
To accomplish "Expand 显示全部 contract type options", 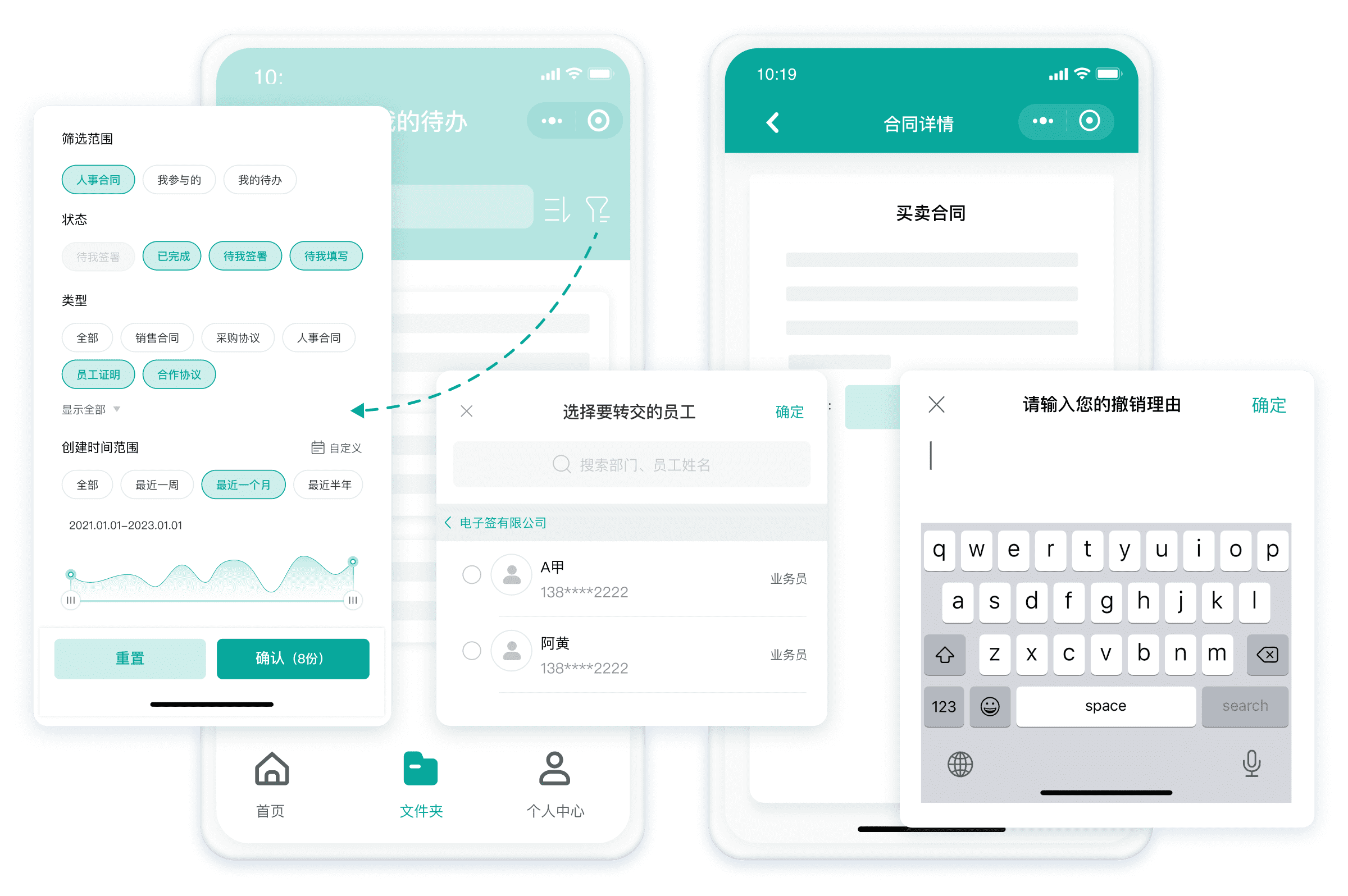I will point(90,408).
